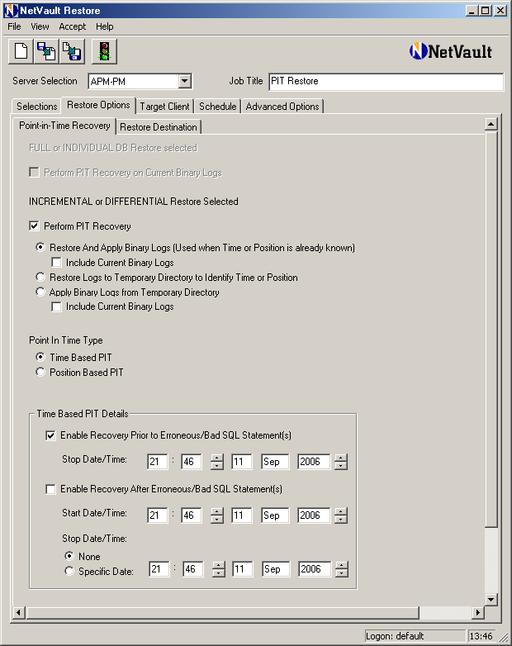Decrease the Start Date/Time date spinner
This screenshot has width=512, height=646.
341,520
